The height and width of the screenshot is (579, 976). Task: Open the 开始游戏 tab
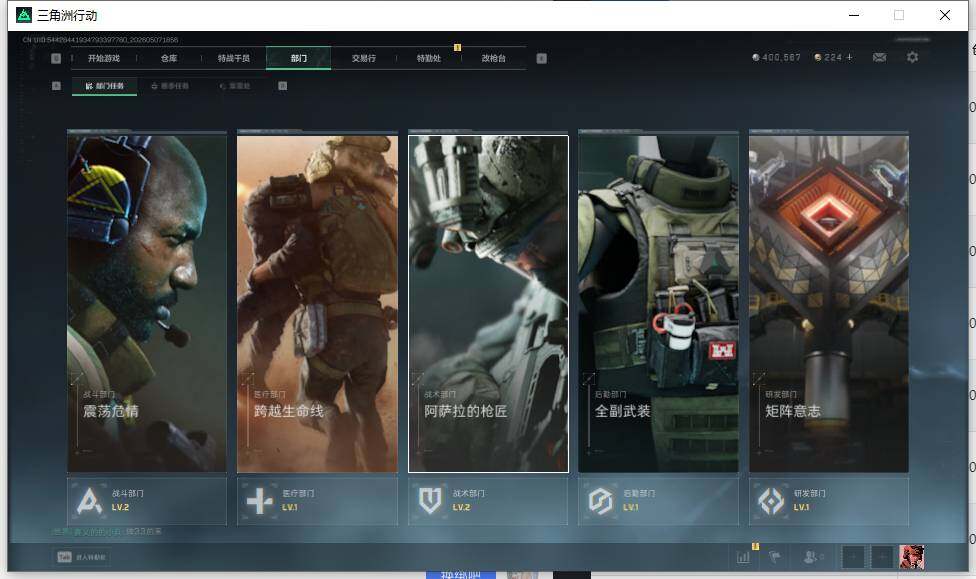(x=103, y=59)
